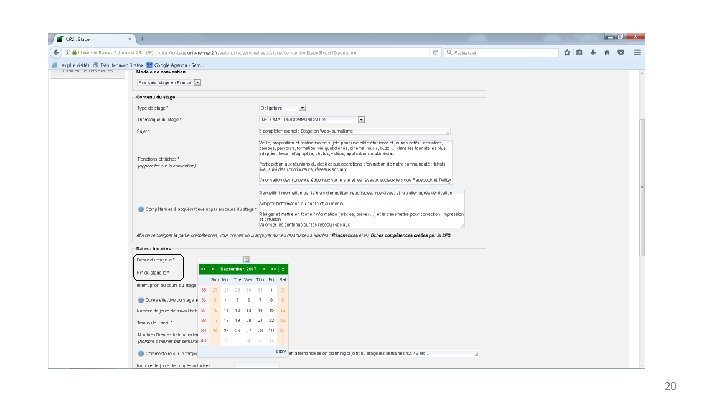
Task: Reload the page using refresh icon
Action: click(435, 53)
